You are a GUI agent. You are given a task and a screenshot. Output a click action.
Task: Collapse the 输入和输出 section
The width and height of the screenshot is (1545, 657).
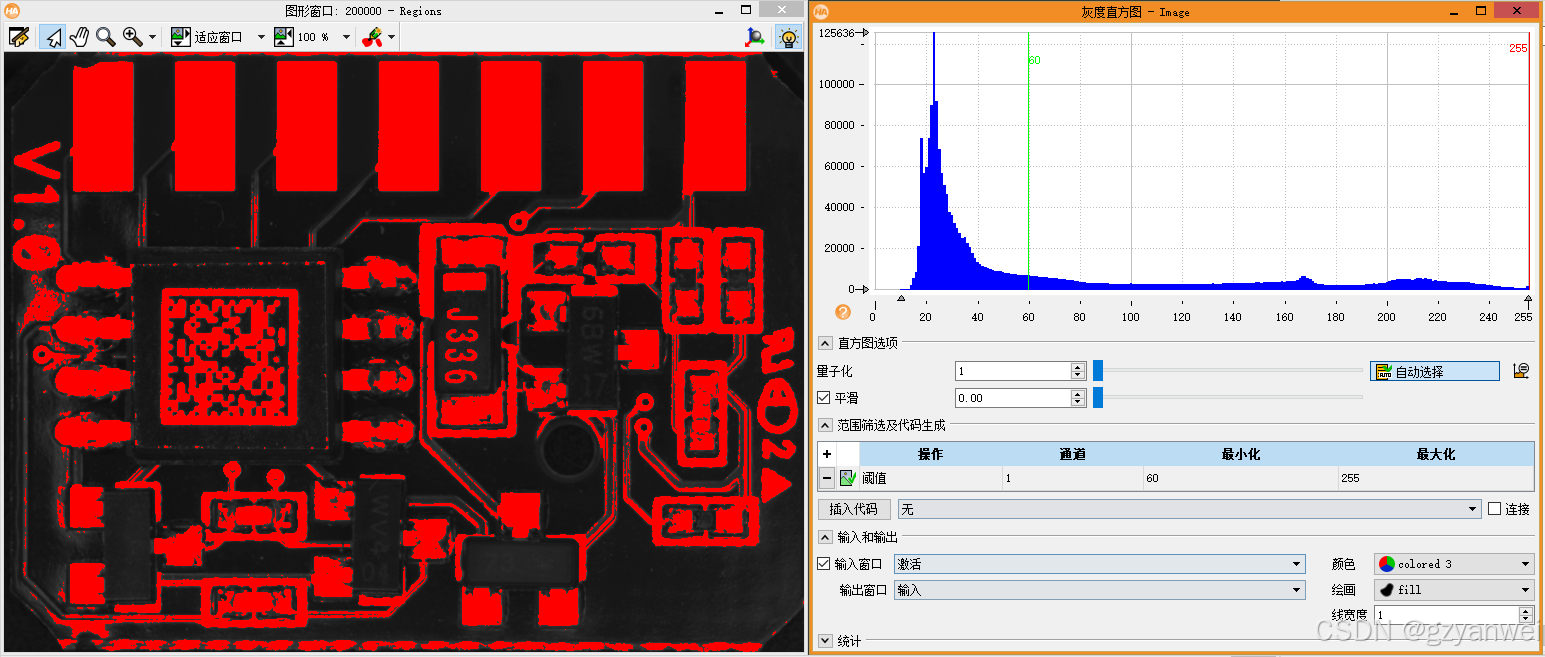[x=825, y=537]
